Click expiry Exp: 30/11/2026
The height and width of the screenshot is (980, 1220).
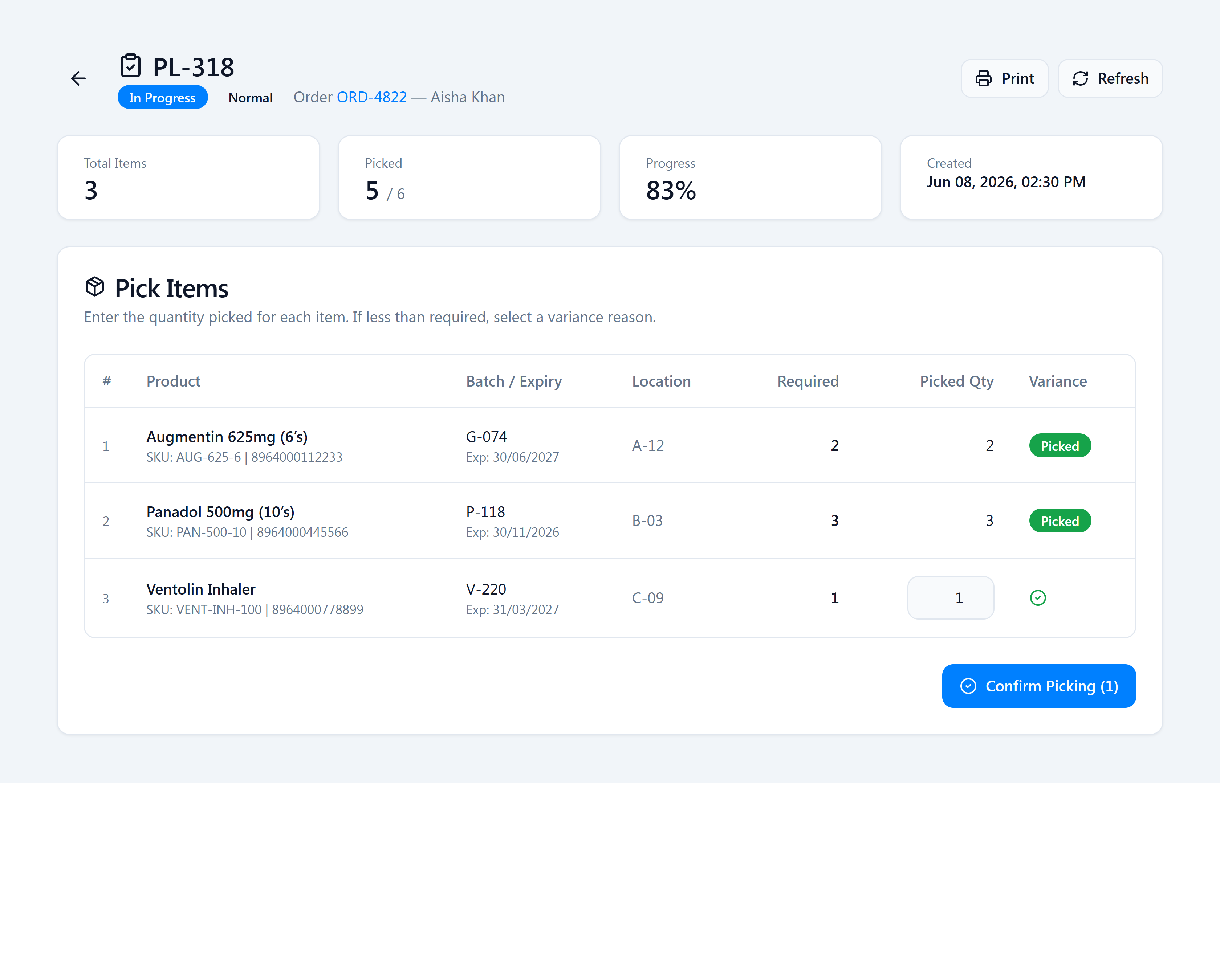tap(512, 532)
